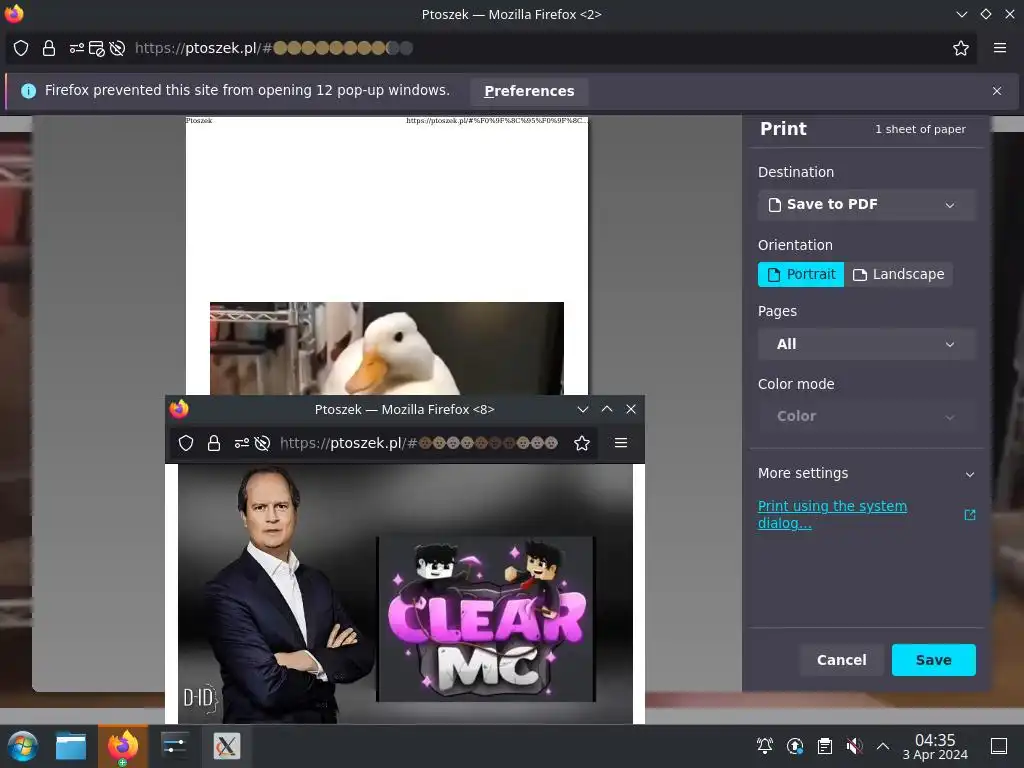The image size is (1024, 768).
Task: Dismiss the pop-up blocked notification bar
Action: (x=997, y=91)
